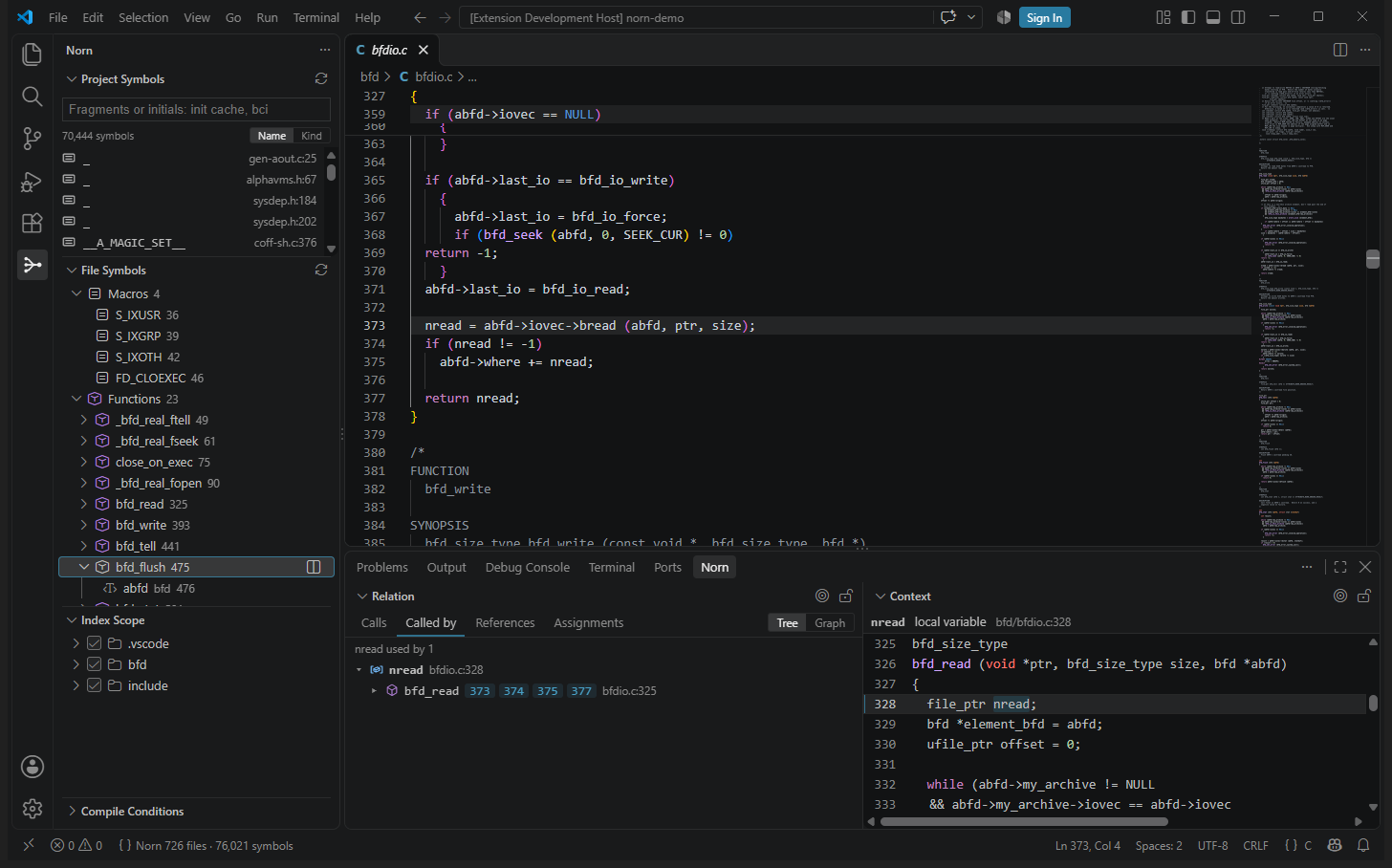Split the editor to the right
Image resolution: width=1392 pixels, height=868 pixels.
1340,50
